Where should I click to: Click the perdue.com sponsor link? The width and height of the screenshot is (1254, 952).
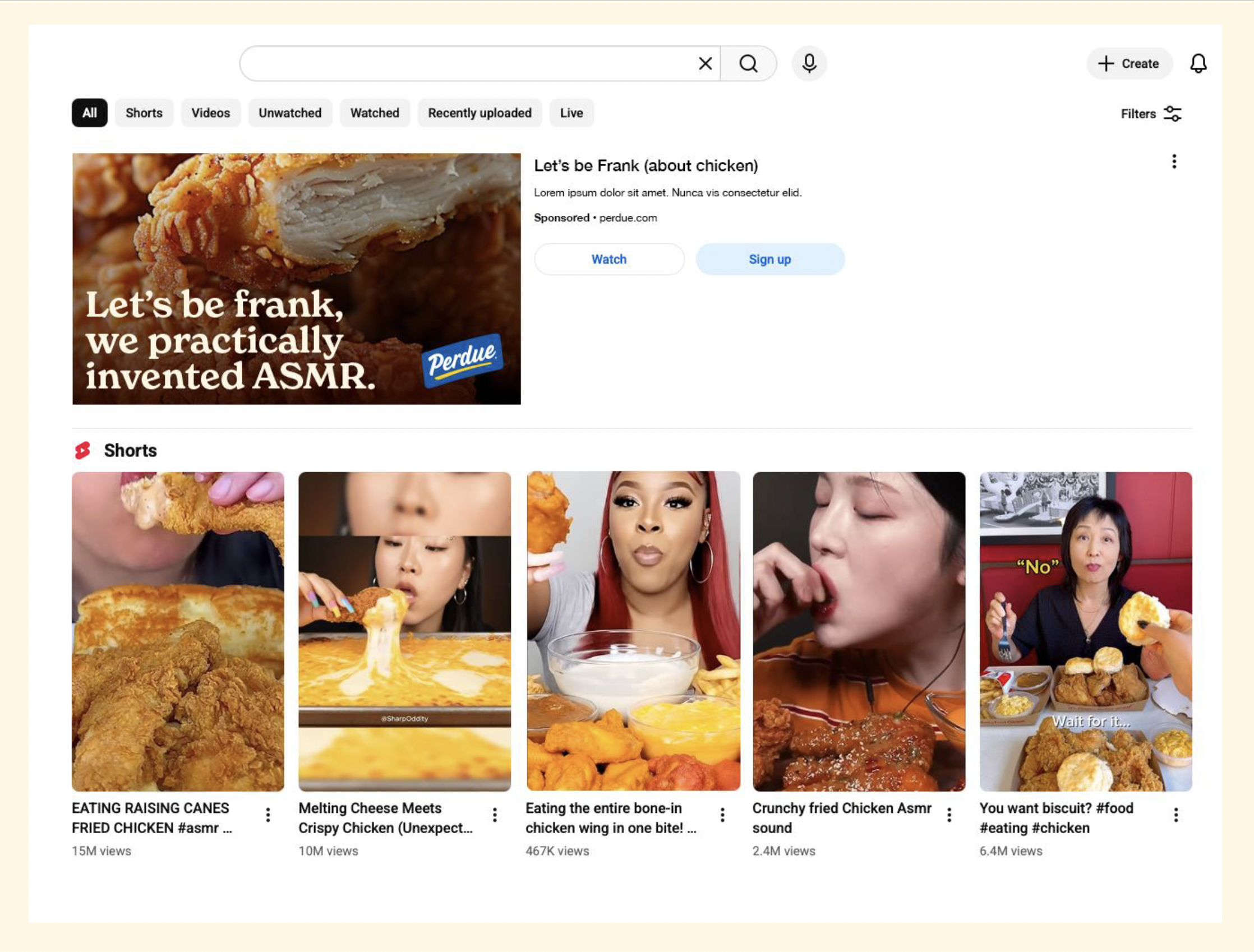click(628, 218)
